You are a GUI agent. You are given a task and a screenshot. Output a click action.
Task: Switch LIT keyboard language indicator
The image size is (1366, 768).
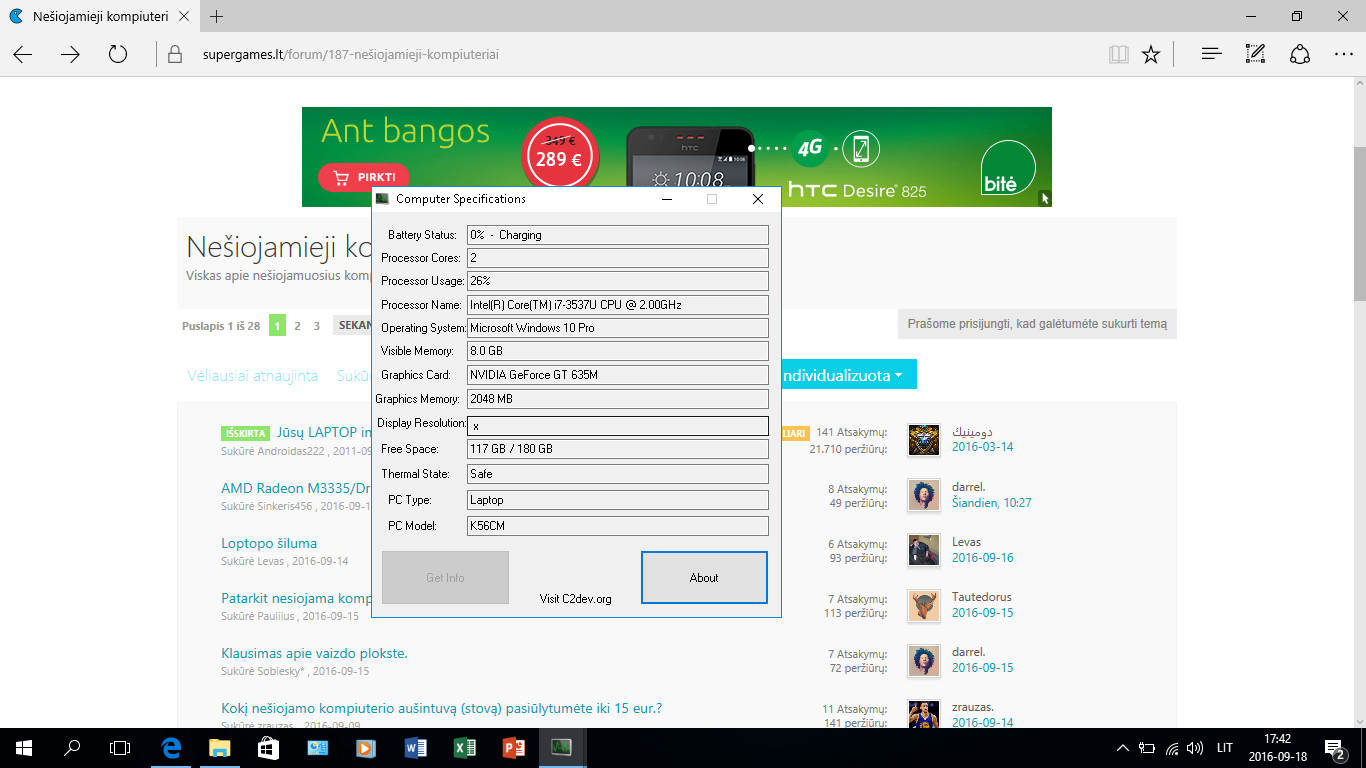pos(1225,748)
